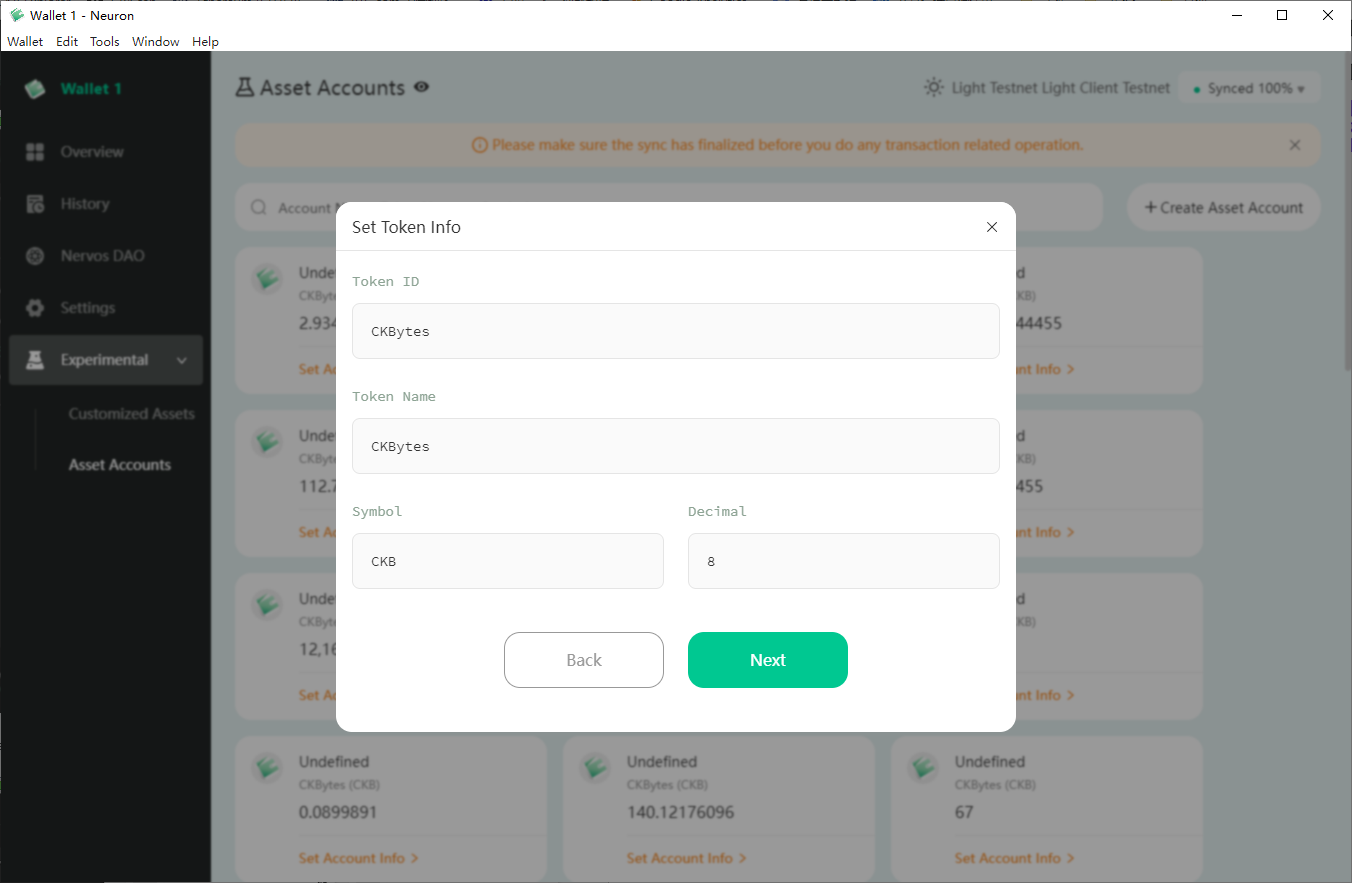
Task: Focus the Token ID field
Action: coord(676,331)
